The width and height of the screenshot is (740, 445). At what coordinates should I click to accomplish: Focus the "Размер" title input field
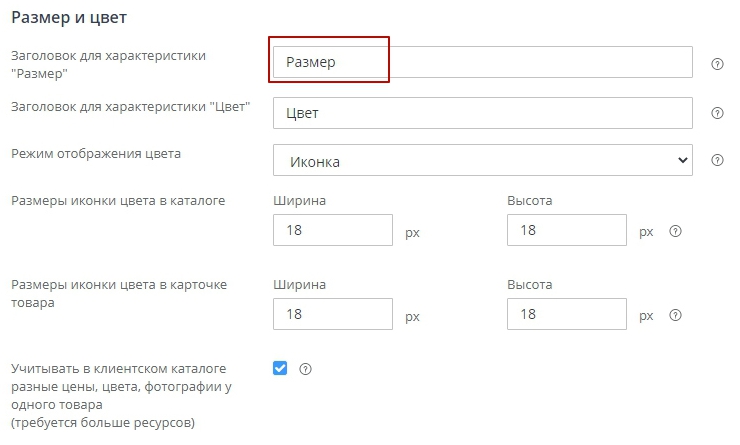point(482,62)
